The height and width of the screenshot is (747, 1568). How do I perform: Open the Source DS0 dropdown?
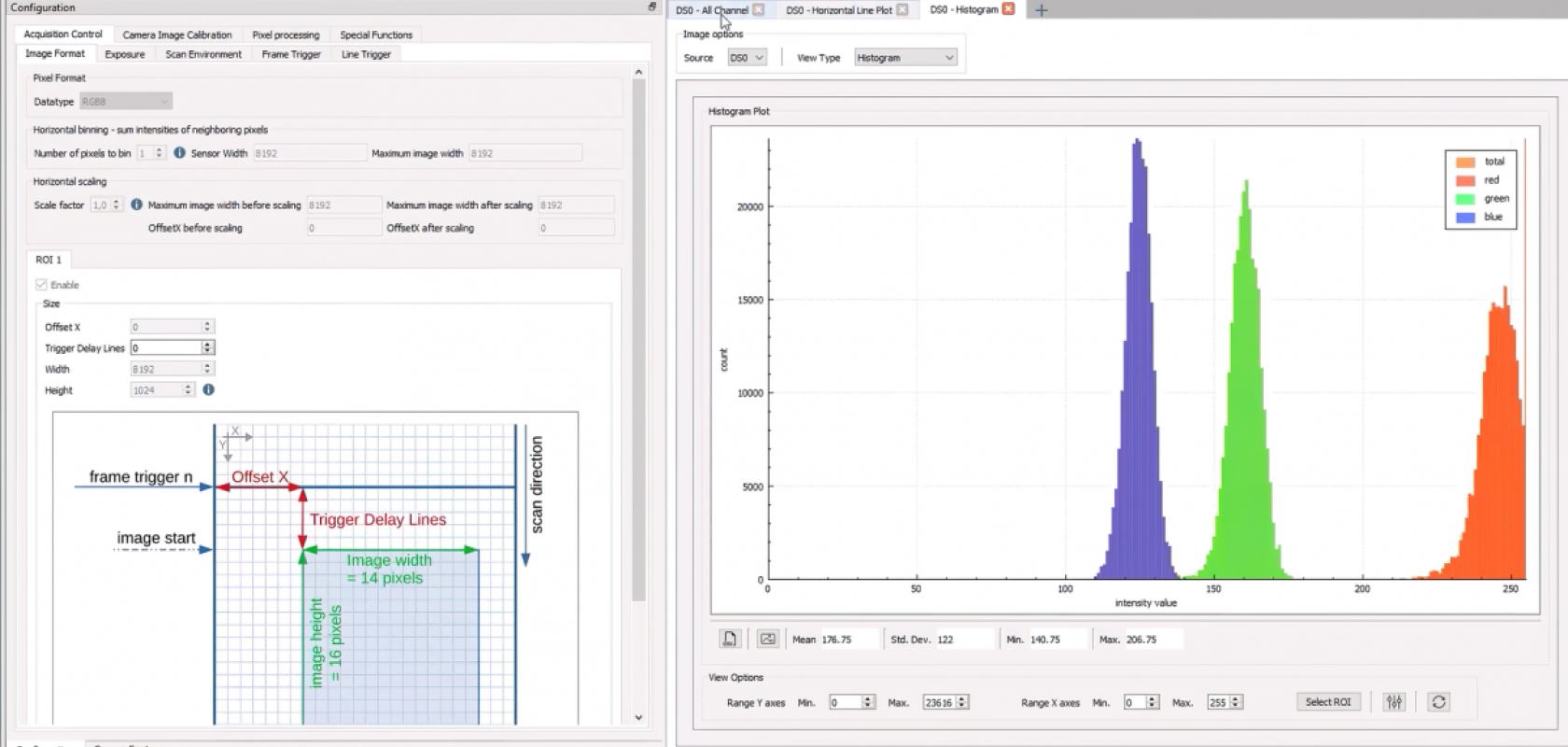pos(747,58)
